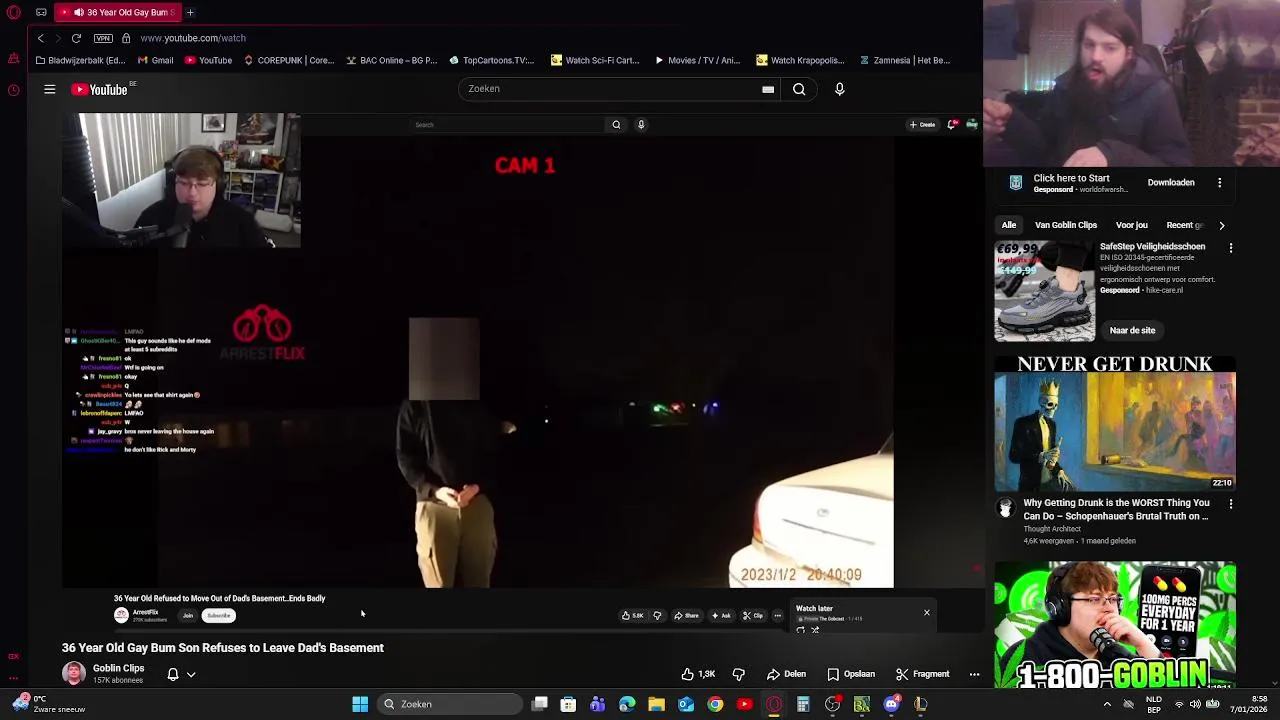Open a new tab with the plus button
The height and width of the screenshot is (720, 1280).
click(x=190, y=12)
